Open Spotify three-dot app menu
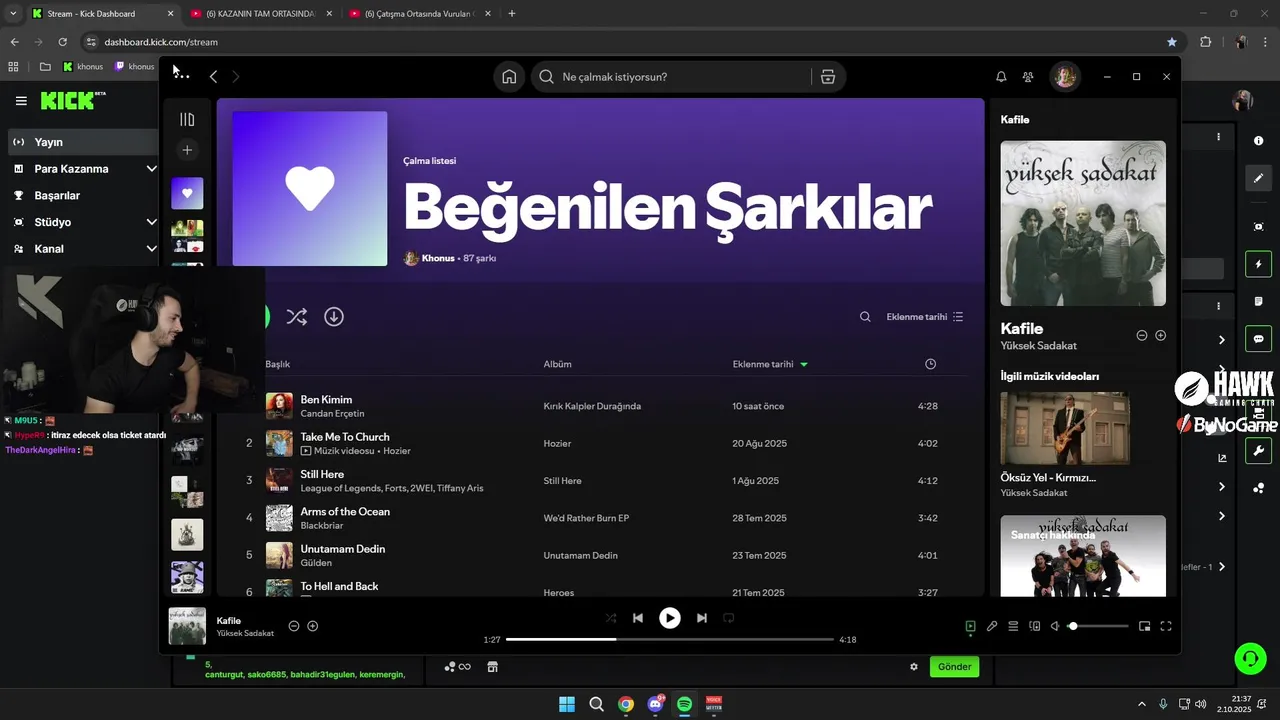 pos(181,76)
